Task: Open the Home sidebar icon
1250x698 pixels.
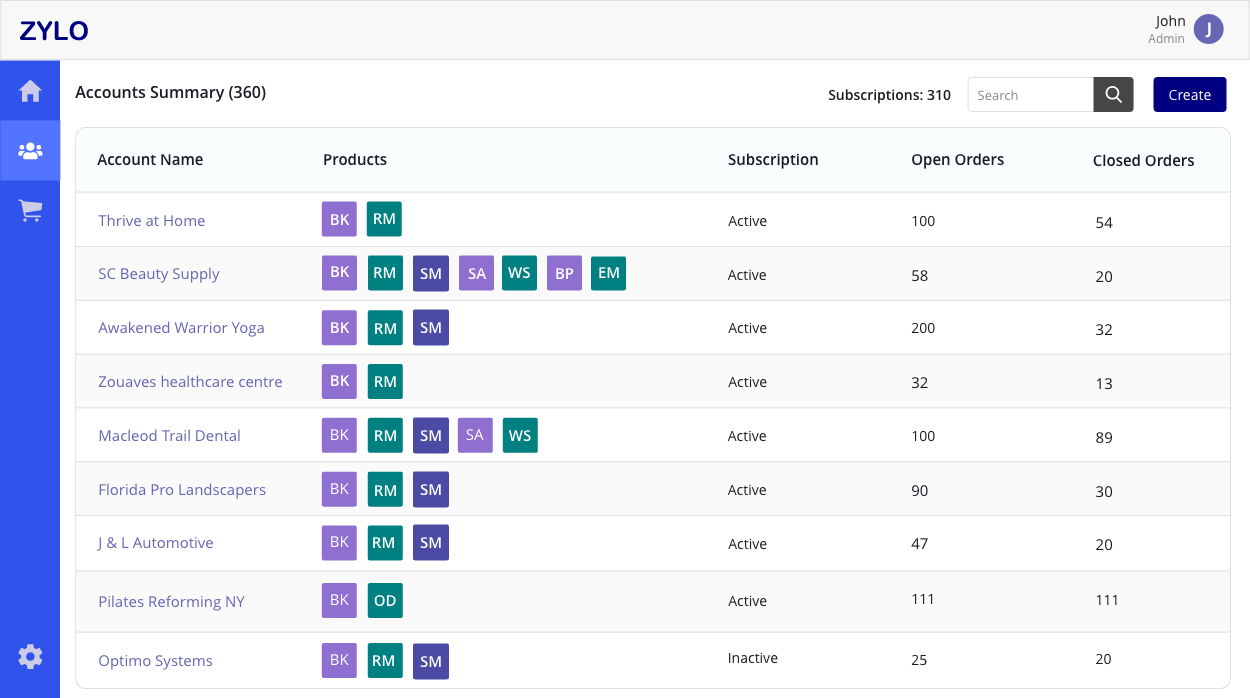Action: [x=30, y=91]
